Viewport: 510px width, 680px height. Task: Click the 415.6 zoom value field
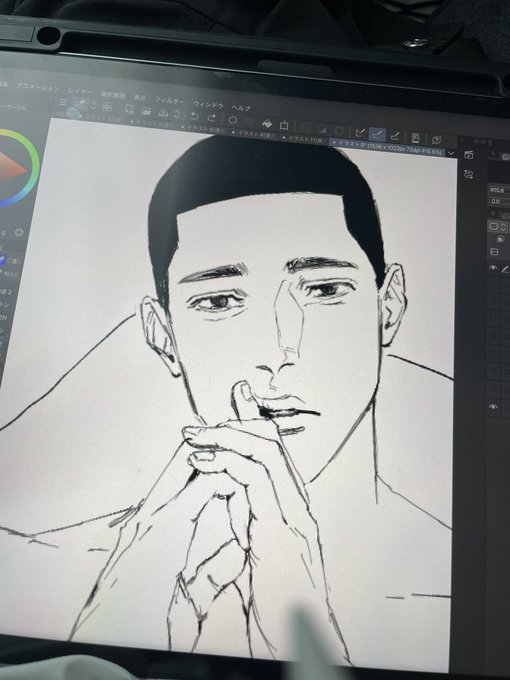coord(499,190)
